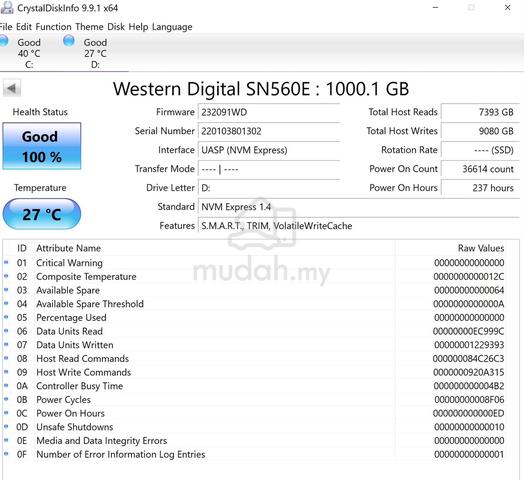Click raw value 00000000EC999C
Screen dimensions: 524x480
coord(469,331)
